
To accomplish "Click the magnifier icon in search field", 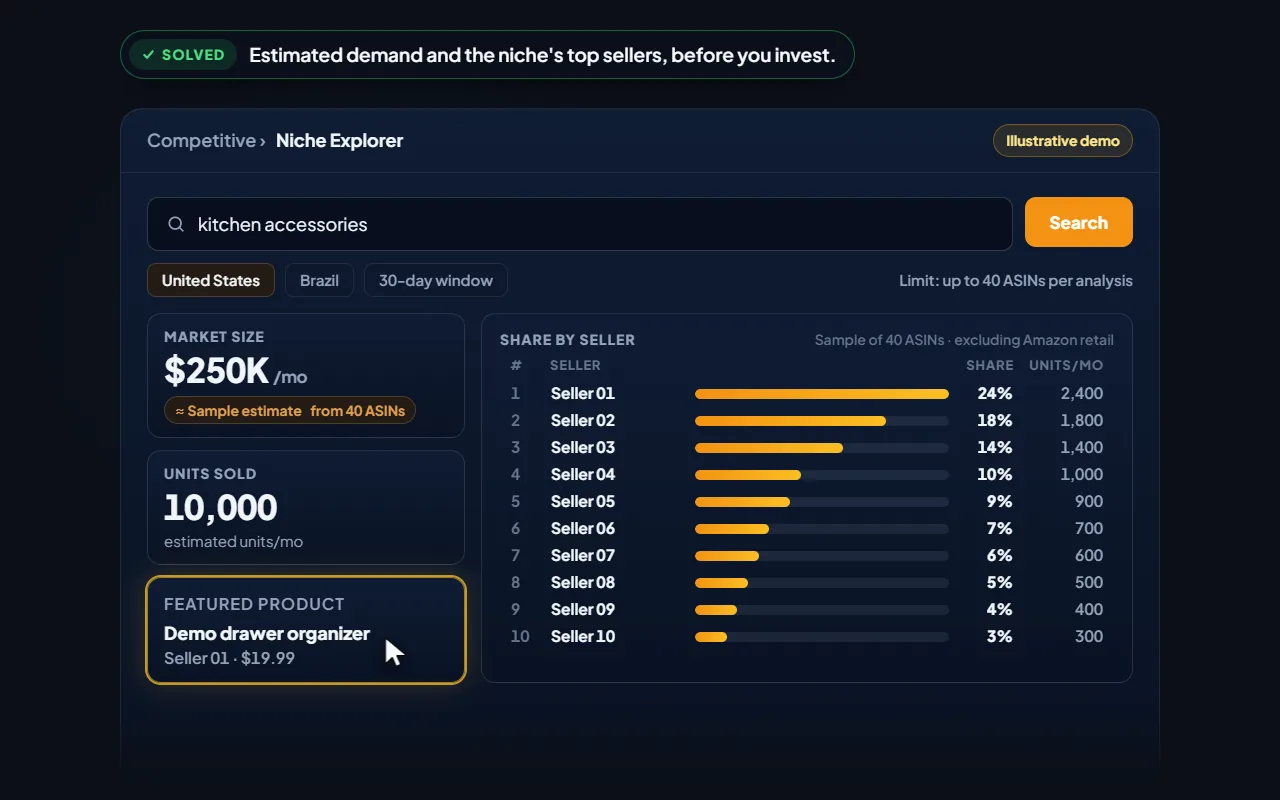I will [176, 224].
